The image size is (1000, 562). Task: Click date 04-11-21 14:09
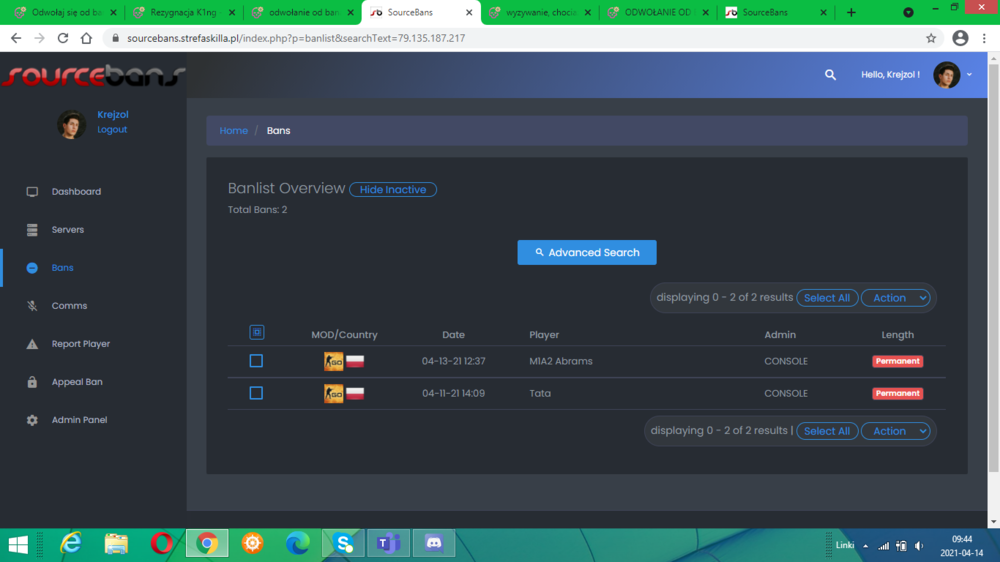[453, 394]
